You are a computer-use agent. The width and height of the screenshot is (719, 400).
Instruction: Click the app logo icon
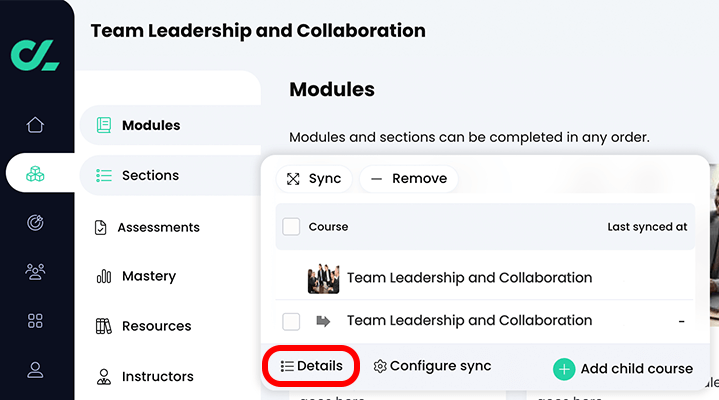tap(36, 55)
